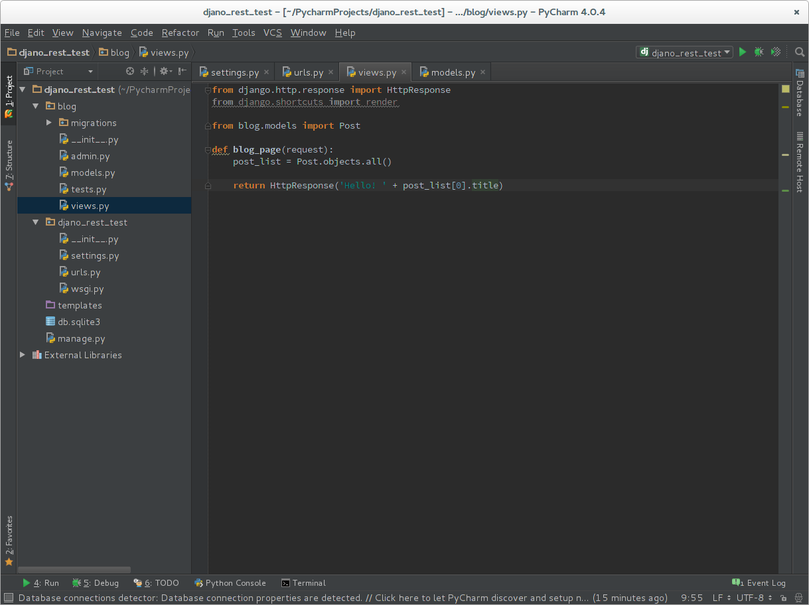The width and height of the screenshot is (809, 605).
Task: Toggle the Structure tool window
Action: pyautogui.click(x=9, y=165)
